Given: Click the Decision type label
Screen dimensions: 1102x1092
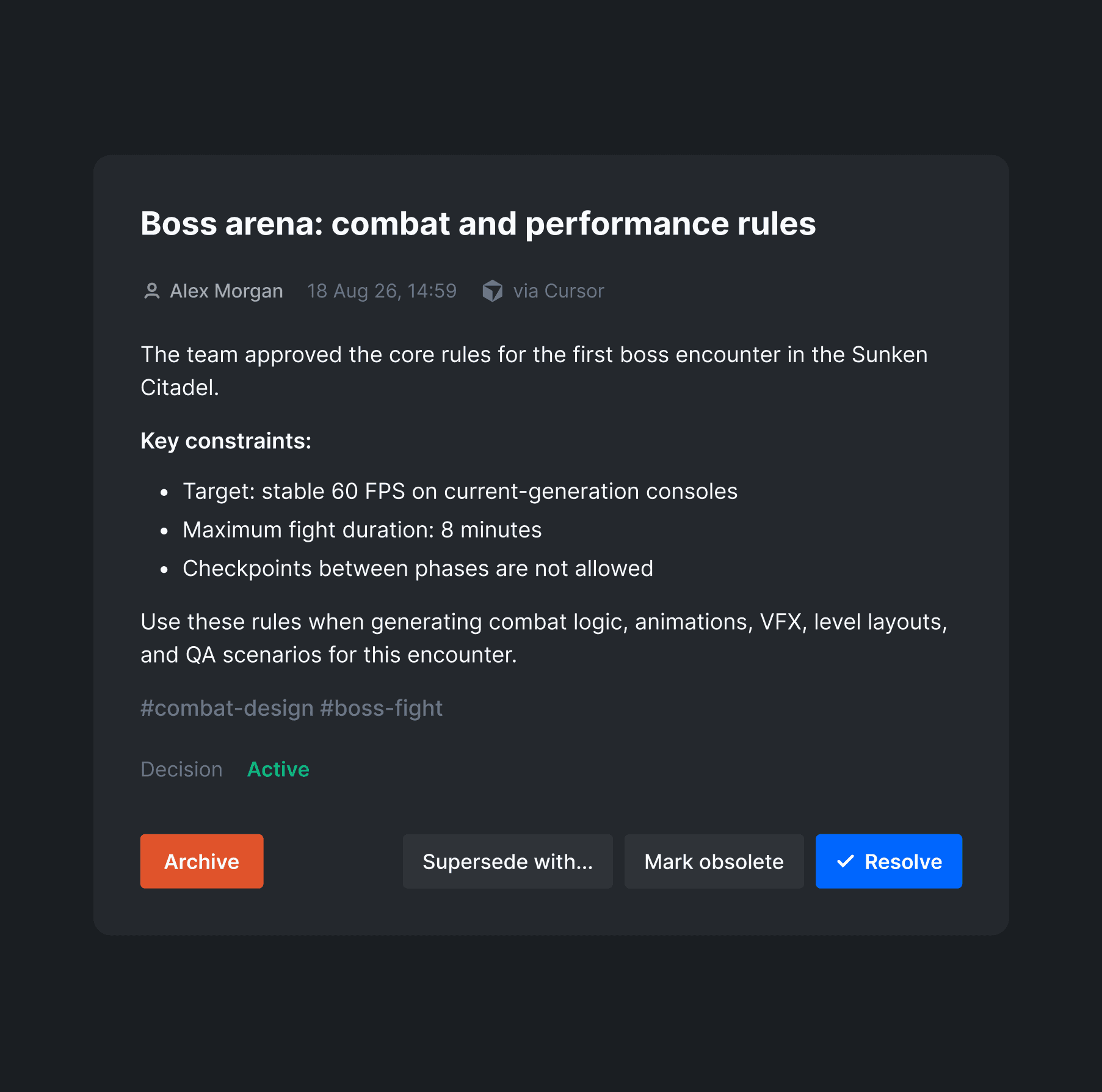Looking at the screenshot, I should pyautogui.click(x=181, y=770).
